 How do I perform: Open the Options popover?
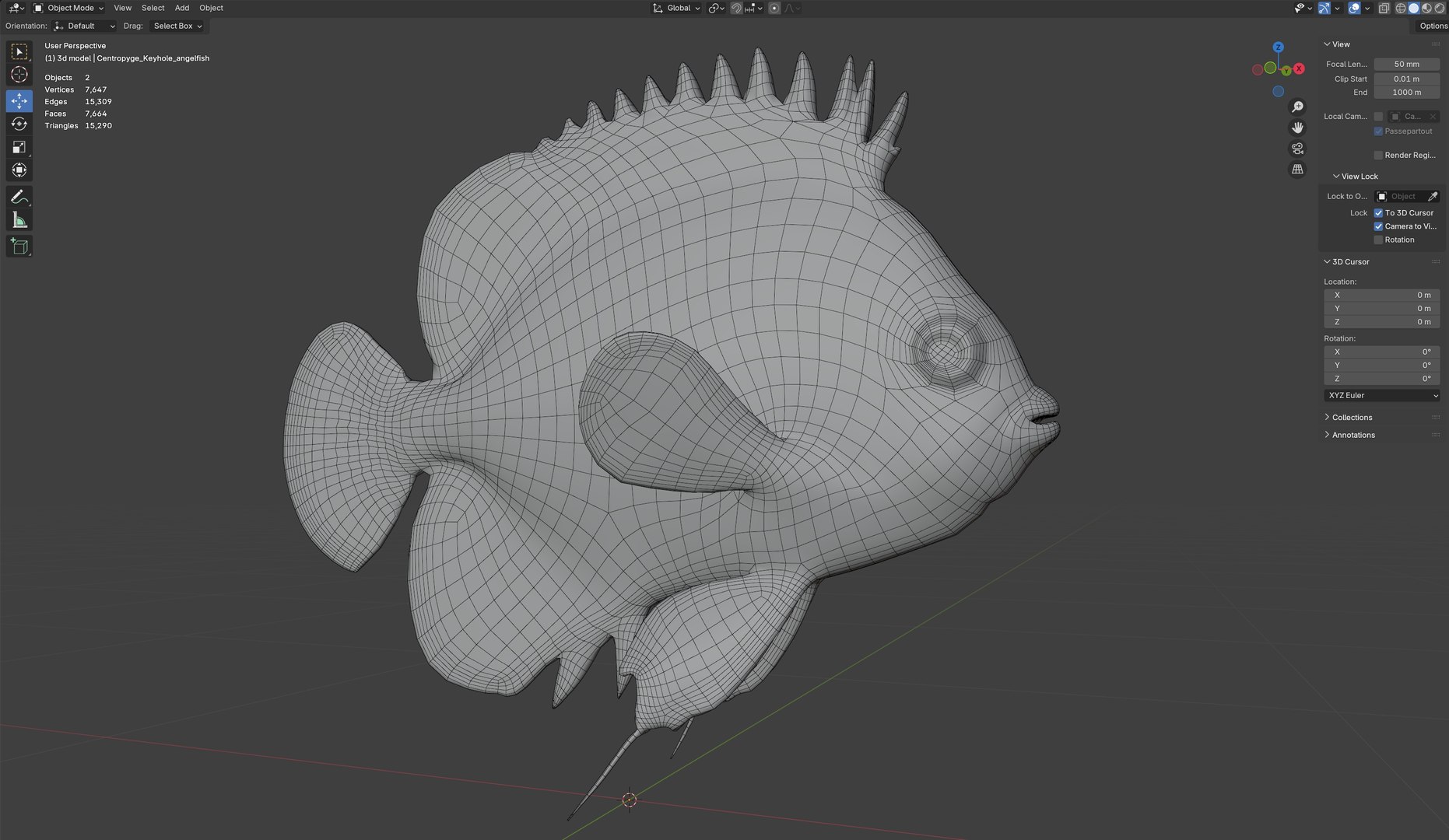point(1432,26)
